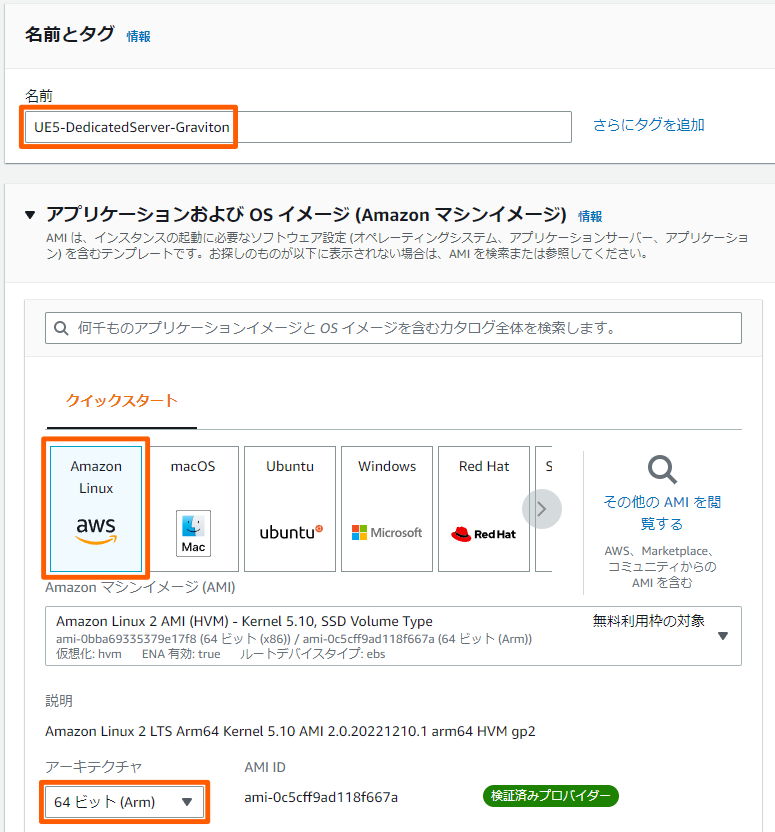Click the ubuntu logo

click(x=291, y=532)
